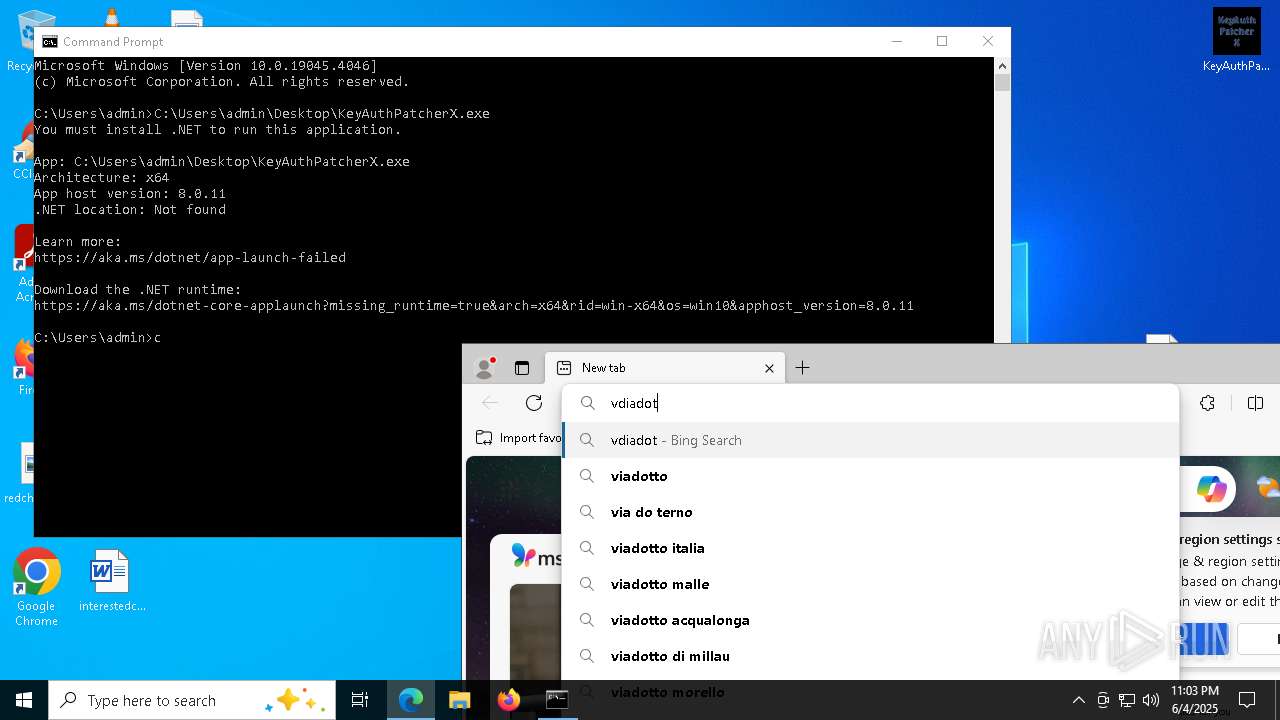Click the Command Prompt title bar icon
Viewport: 1280px width, 720px height.
click(x=49, y=41)
